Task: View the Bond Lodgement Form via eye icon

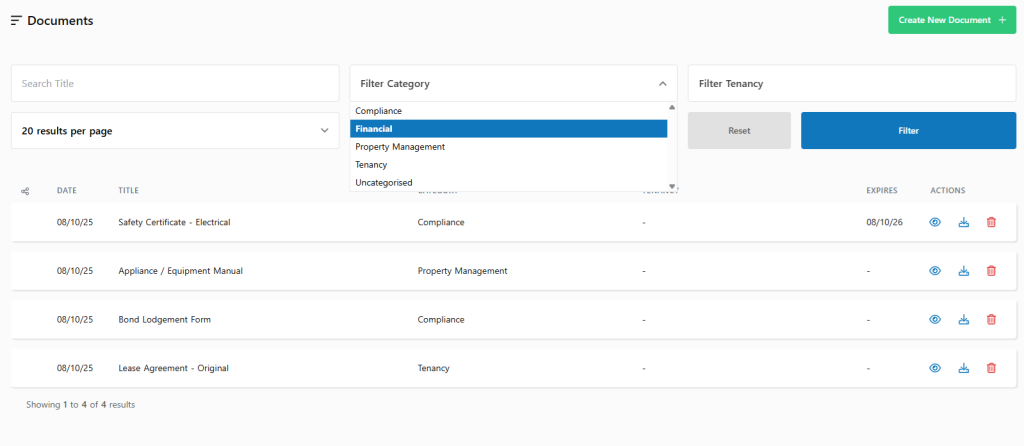Action: coord(935,320)
